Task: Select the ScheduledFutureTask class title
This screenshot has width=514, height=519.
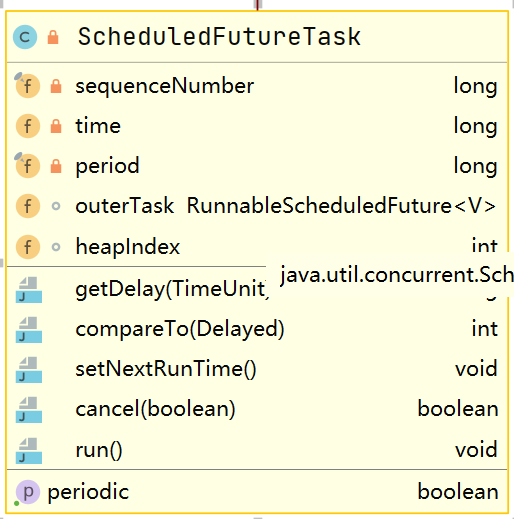Action: pyautogui.click(x=219, y=36)
